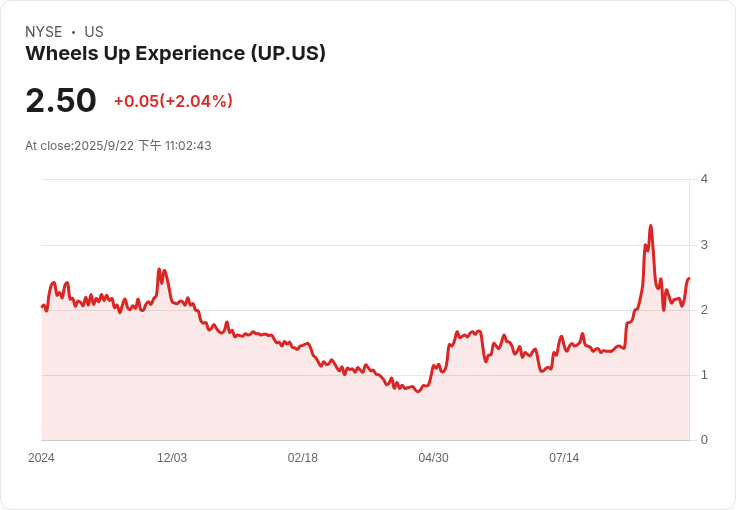The width and height of the screenshot is (736, 510).
Task: Click the At close timestamp text
Action: [118, 145]
